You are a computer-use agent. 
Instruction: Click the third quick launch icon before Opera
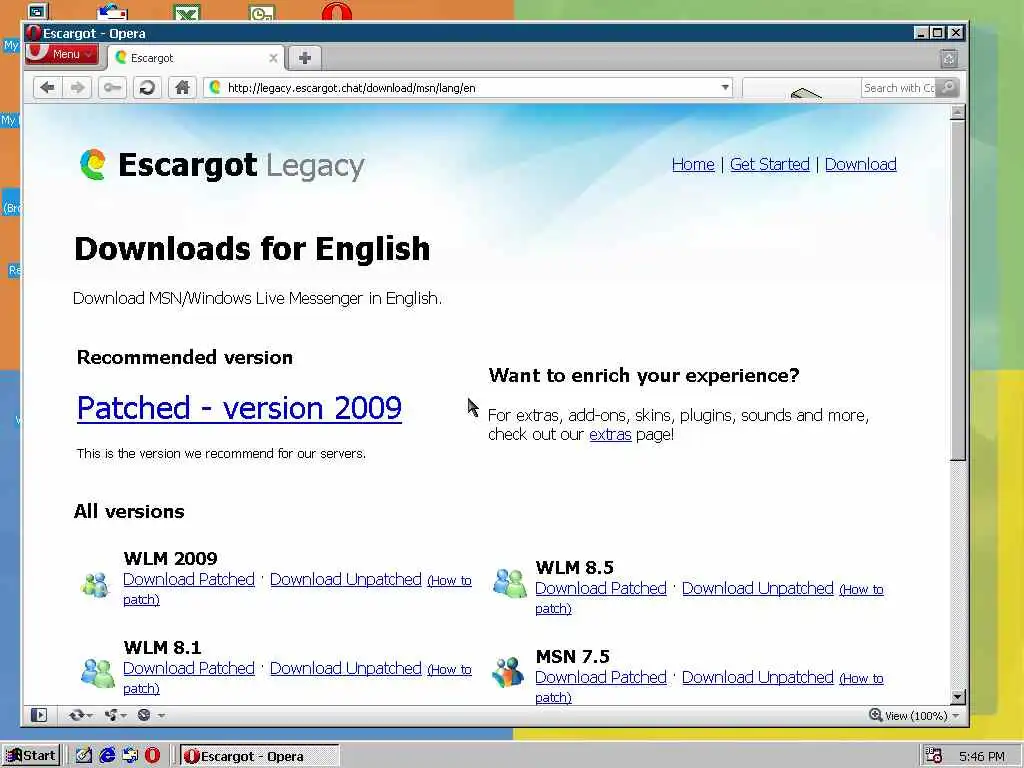(x=130, y=756)
